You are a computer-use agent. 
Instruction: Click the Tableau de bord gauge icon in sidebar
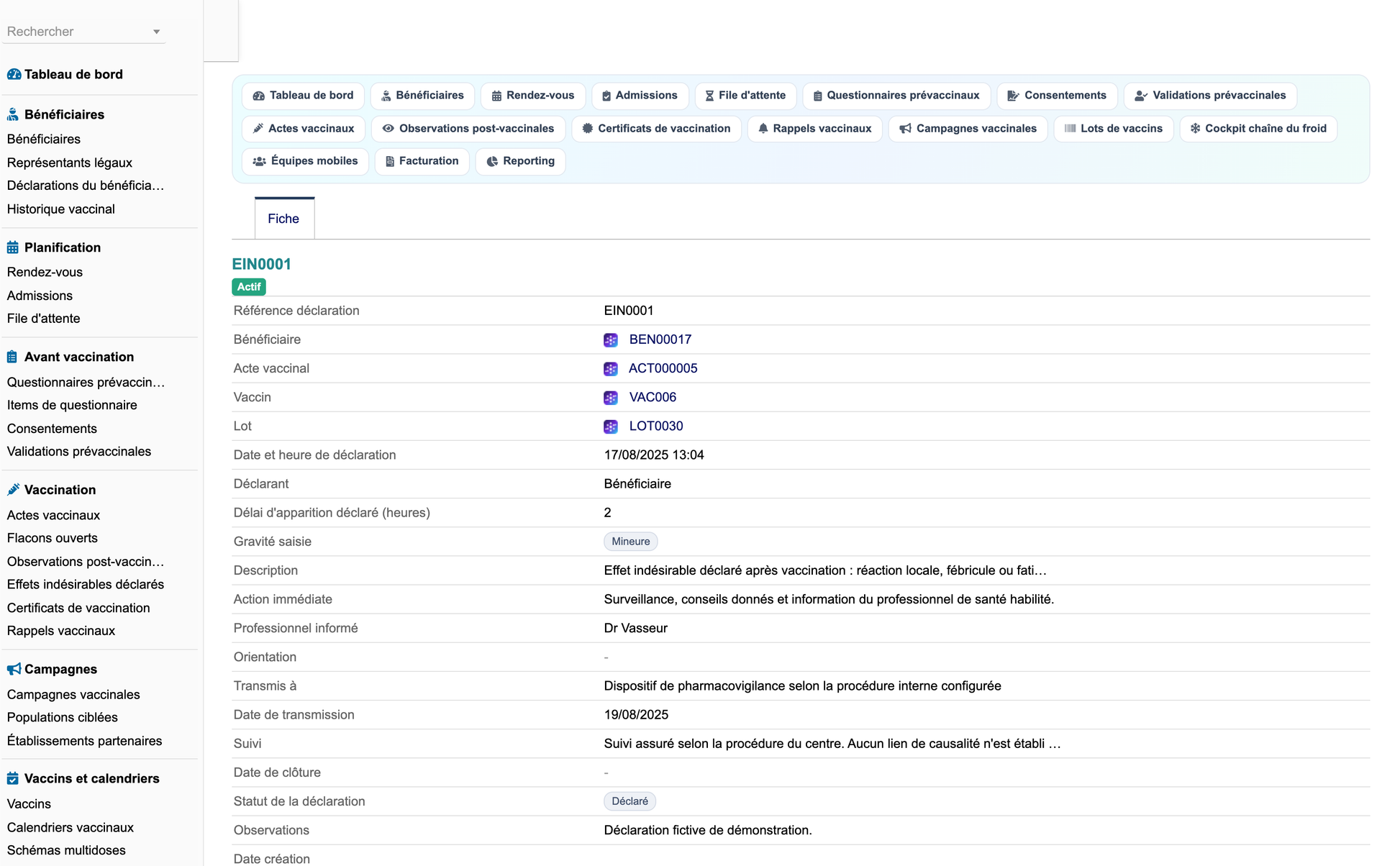pyautogui.click(x=14, y=74)
